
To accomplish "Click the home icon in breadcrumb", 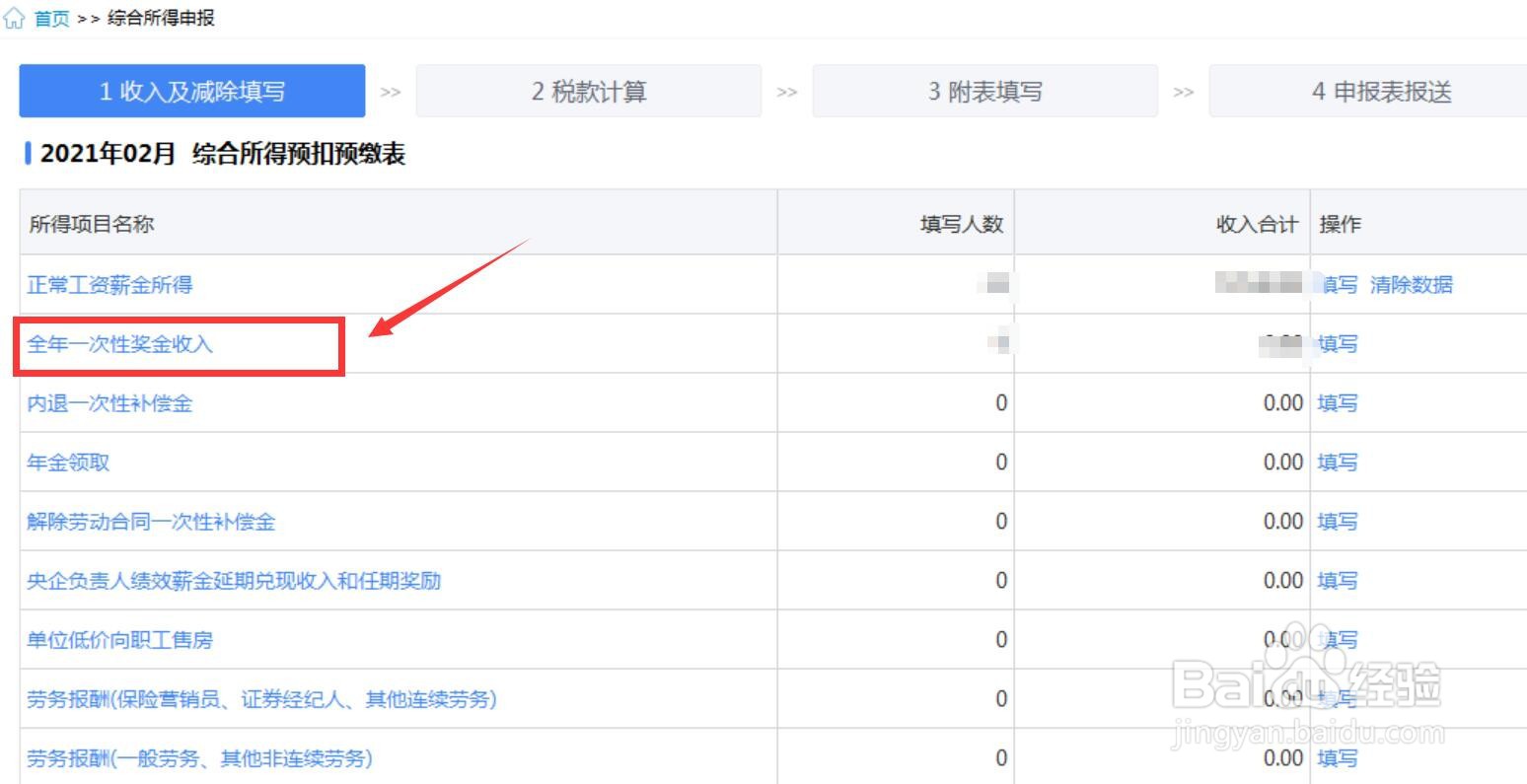I will click(x=14, y=19).
